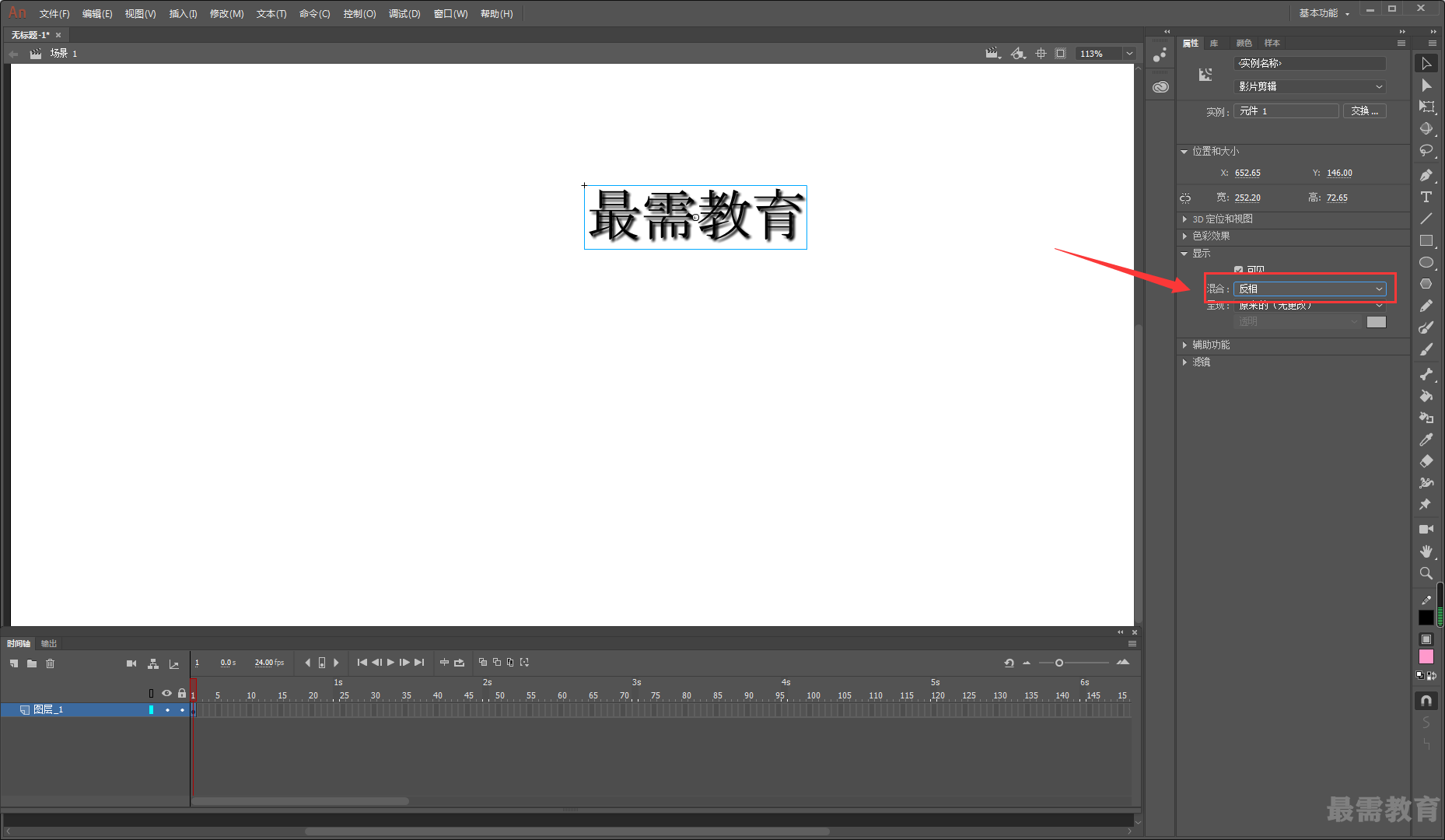Select the Lasso tool
Image resolution: width=1445 pixels, height=840 pixels.
[x=1426, y=151]
